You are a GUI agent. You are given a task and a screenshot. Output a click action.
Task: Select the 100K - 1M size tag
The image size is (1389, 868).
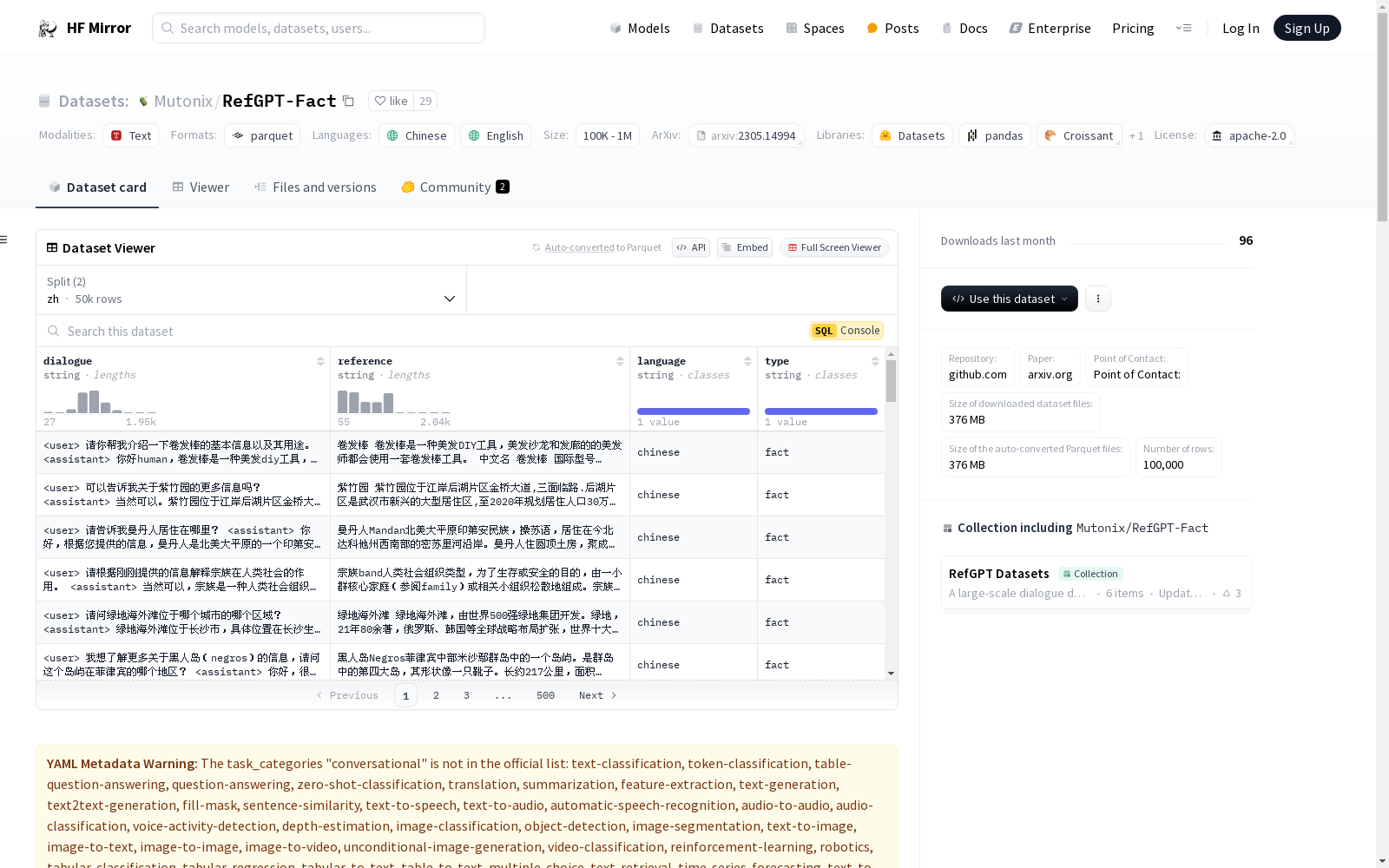[x=607, y=135]
